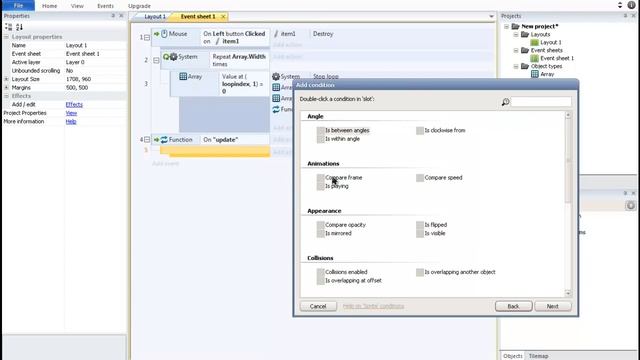640x360 pixels.
Task: Switch to the View ribbon tab
Action: (77, 6)
